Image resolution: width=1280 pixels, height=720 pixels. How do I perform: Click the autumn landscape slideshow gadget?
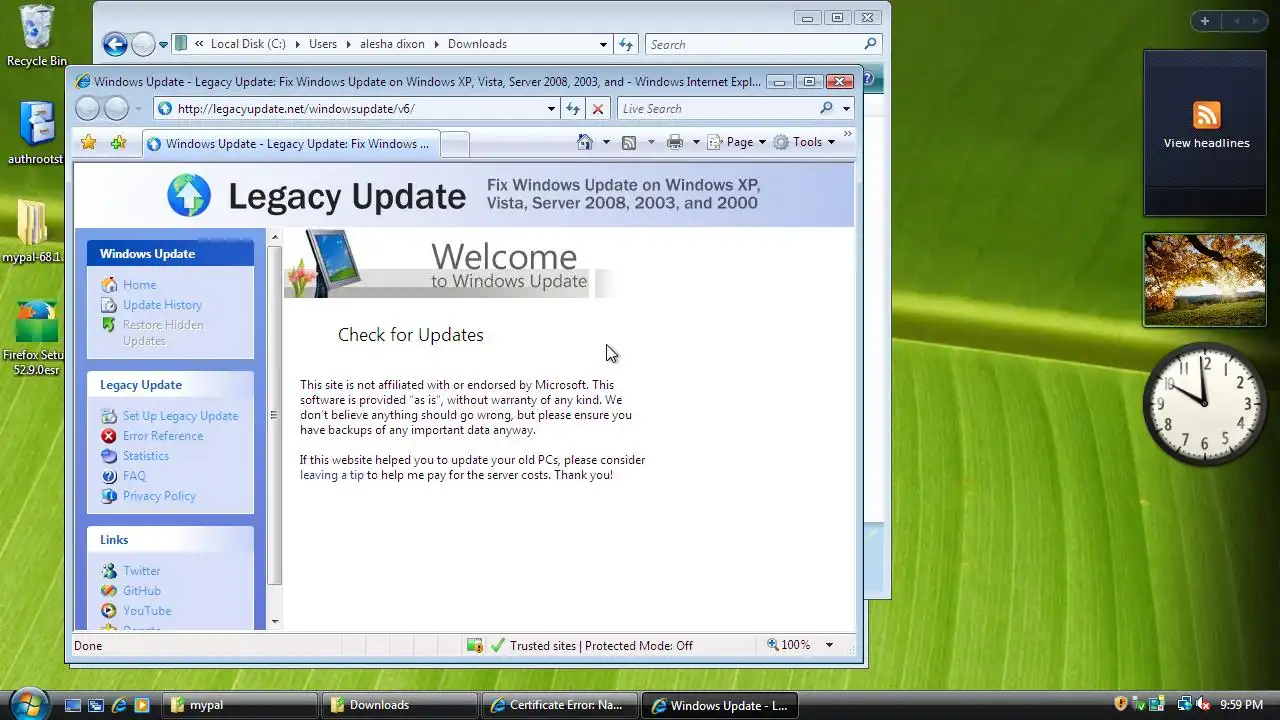1204,280
